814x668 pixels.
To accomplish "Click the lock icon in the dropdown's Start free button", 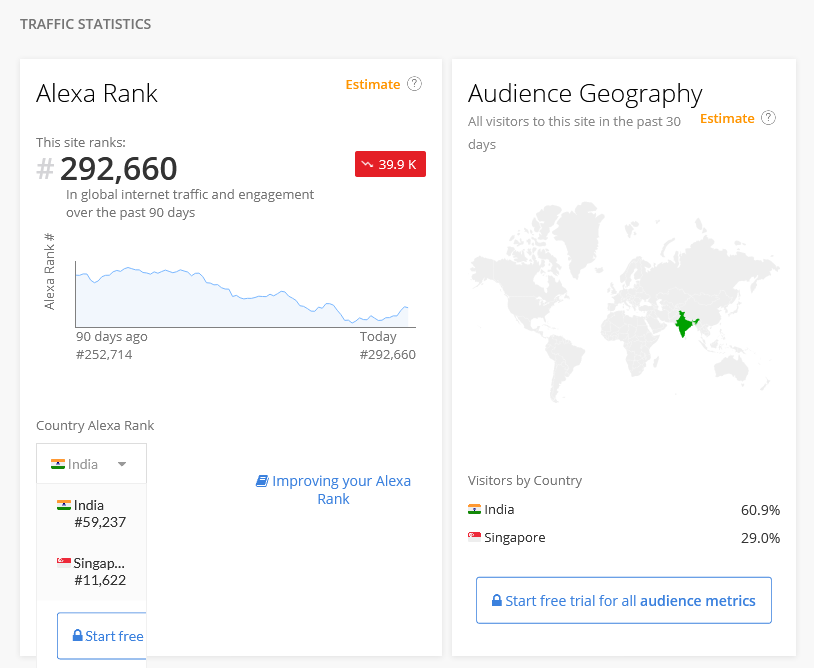I will coord(77,635).
